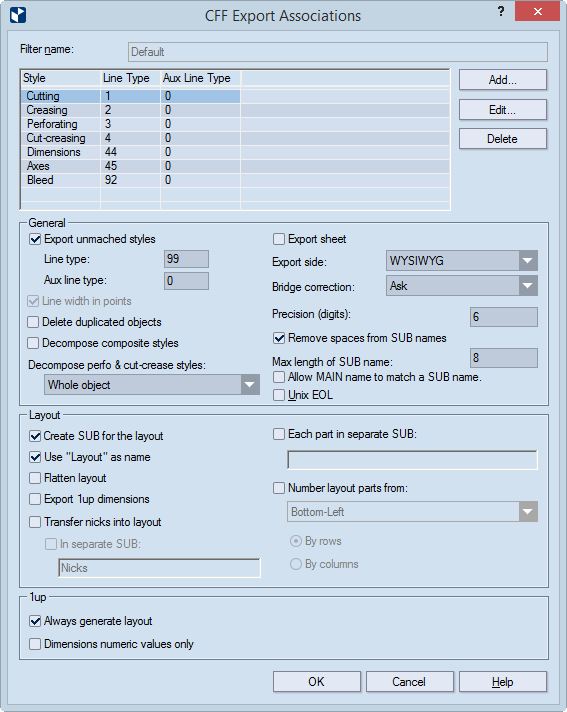Click the Precision digits input field
Image resolution: width=567 pixels, height=712 pixels.
504,316
